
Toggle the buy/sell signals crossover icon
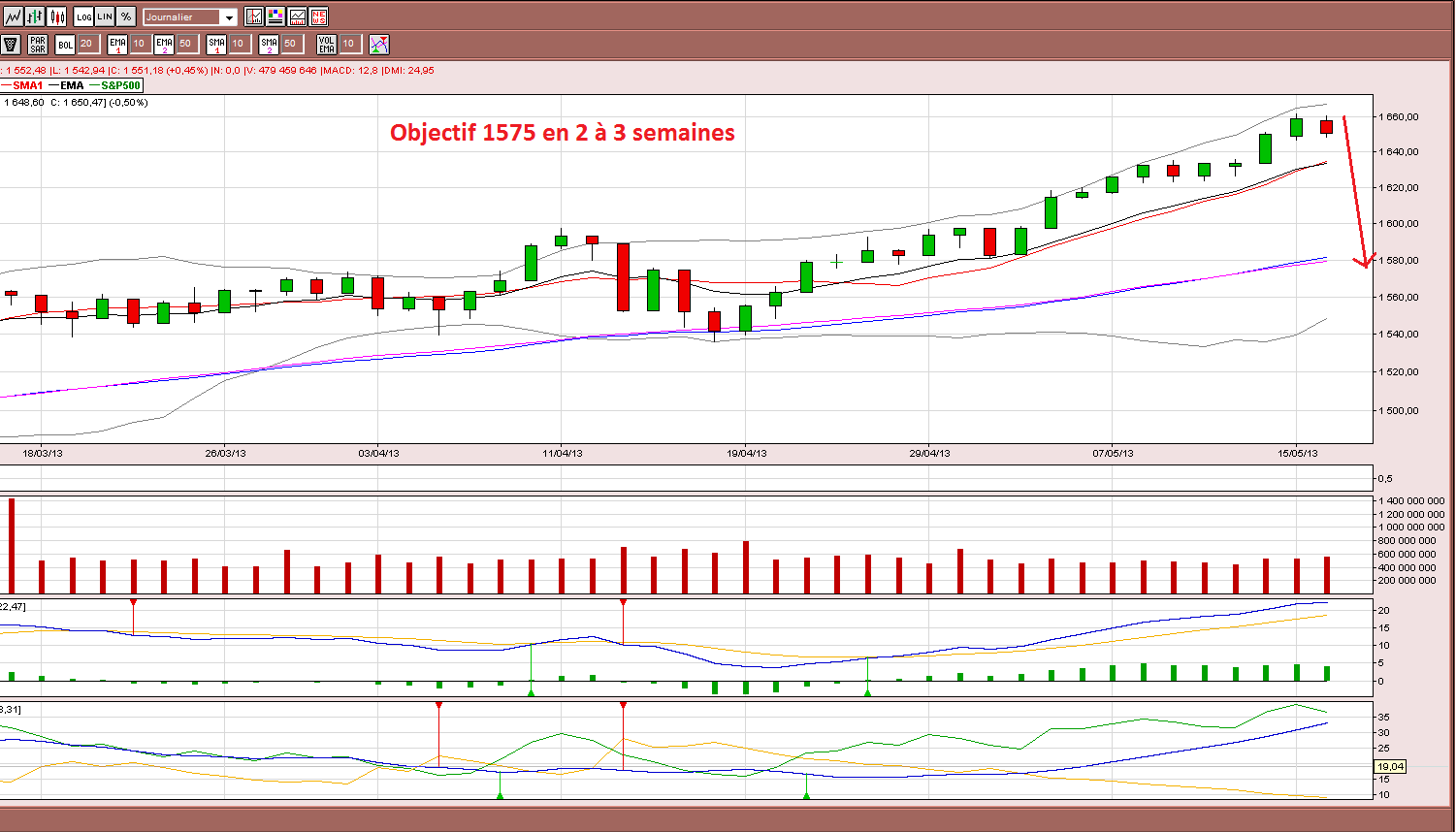click(x=379, y=45)
